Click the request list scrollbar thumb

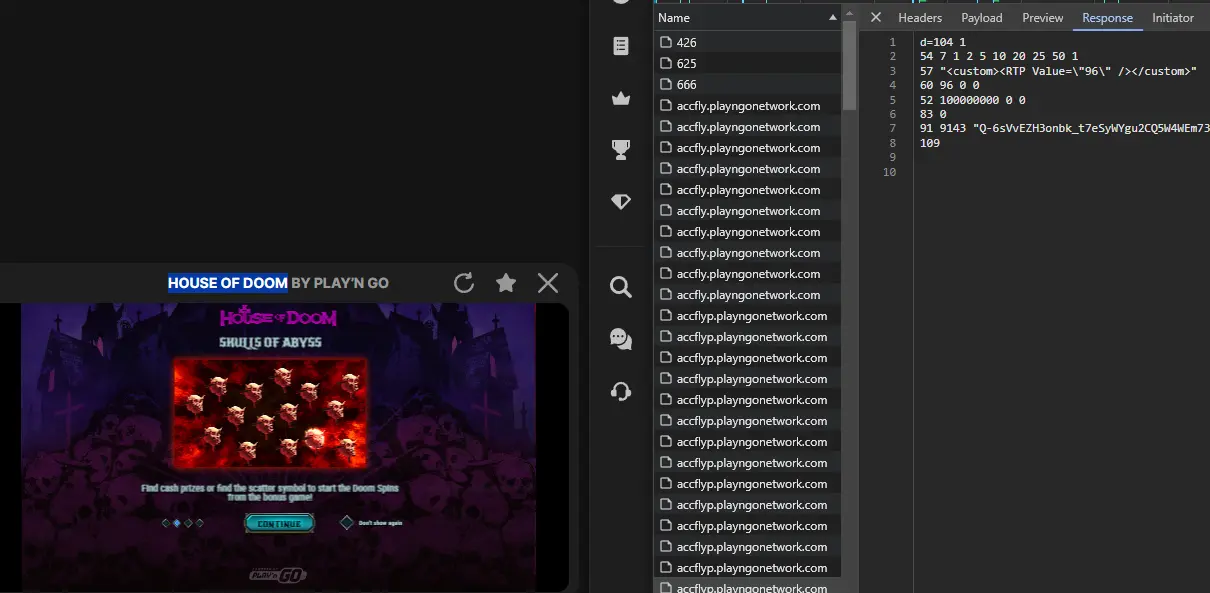tap(850, 66)
